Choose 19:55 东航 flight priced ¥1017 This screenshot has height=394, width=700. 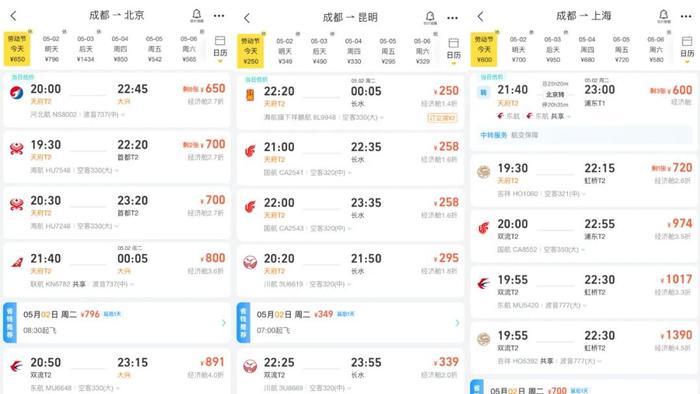(x=584, y=291)
